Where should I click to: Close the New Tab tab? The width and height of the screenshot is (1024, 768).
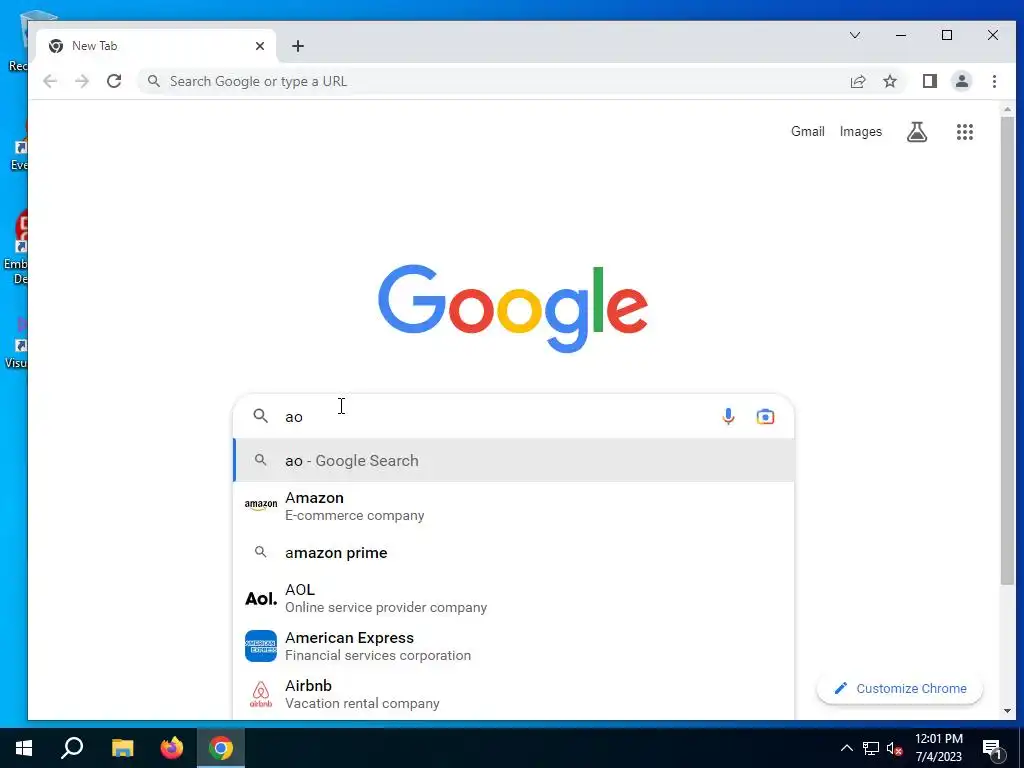coord(260,46)
